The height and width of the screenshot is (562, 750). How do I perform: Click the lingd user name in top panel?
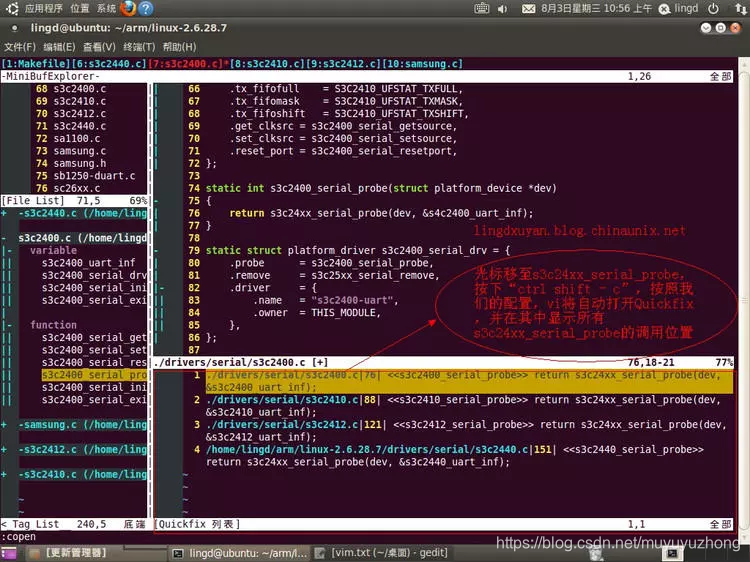pos(686,9)
